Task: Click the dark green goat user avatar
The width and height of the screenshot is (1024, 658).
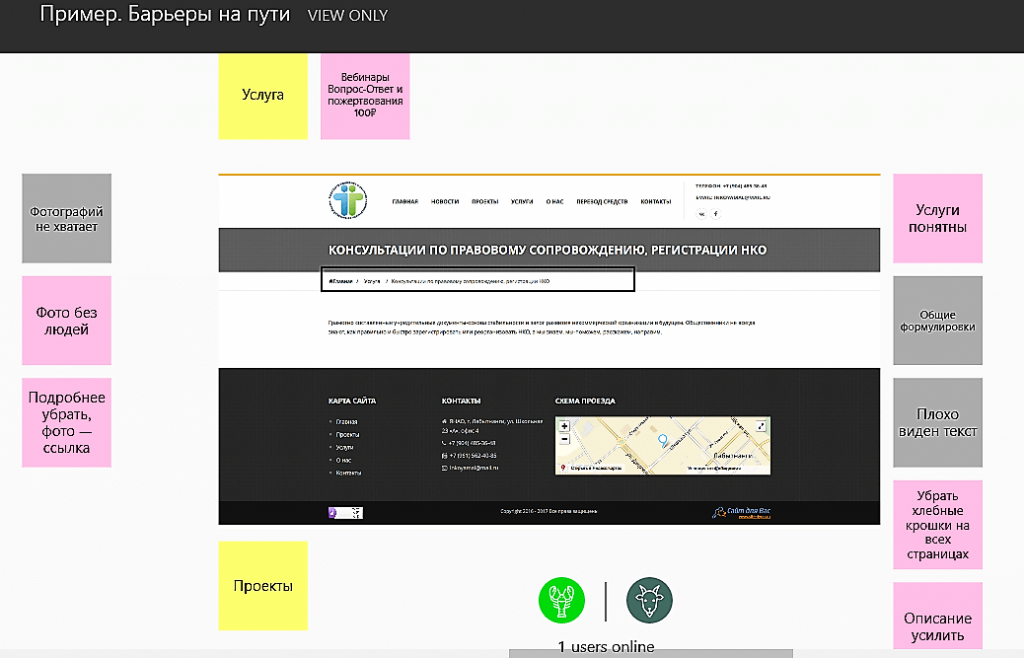Action: 649,600
